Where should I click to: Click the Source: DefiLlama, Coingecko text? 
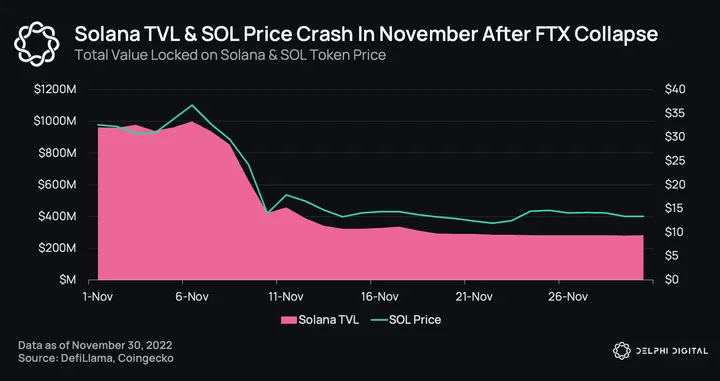pos(96,358)
